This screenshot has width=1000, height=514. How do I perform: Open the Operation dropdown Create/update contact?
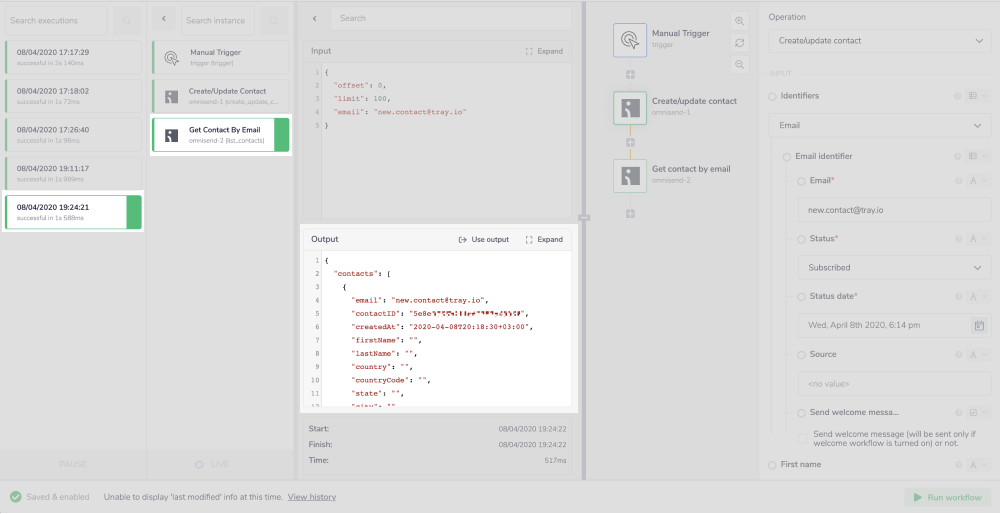879,41
